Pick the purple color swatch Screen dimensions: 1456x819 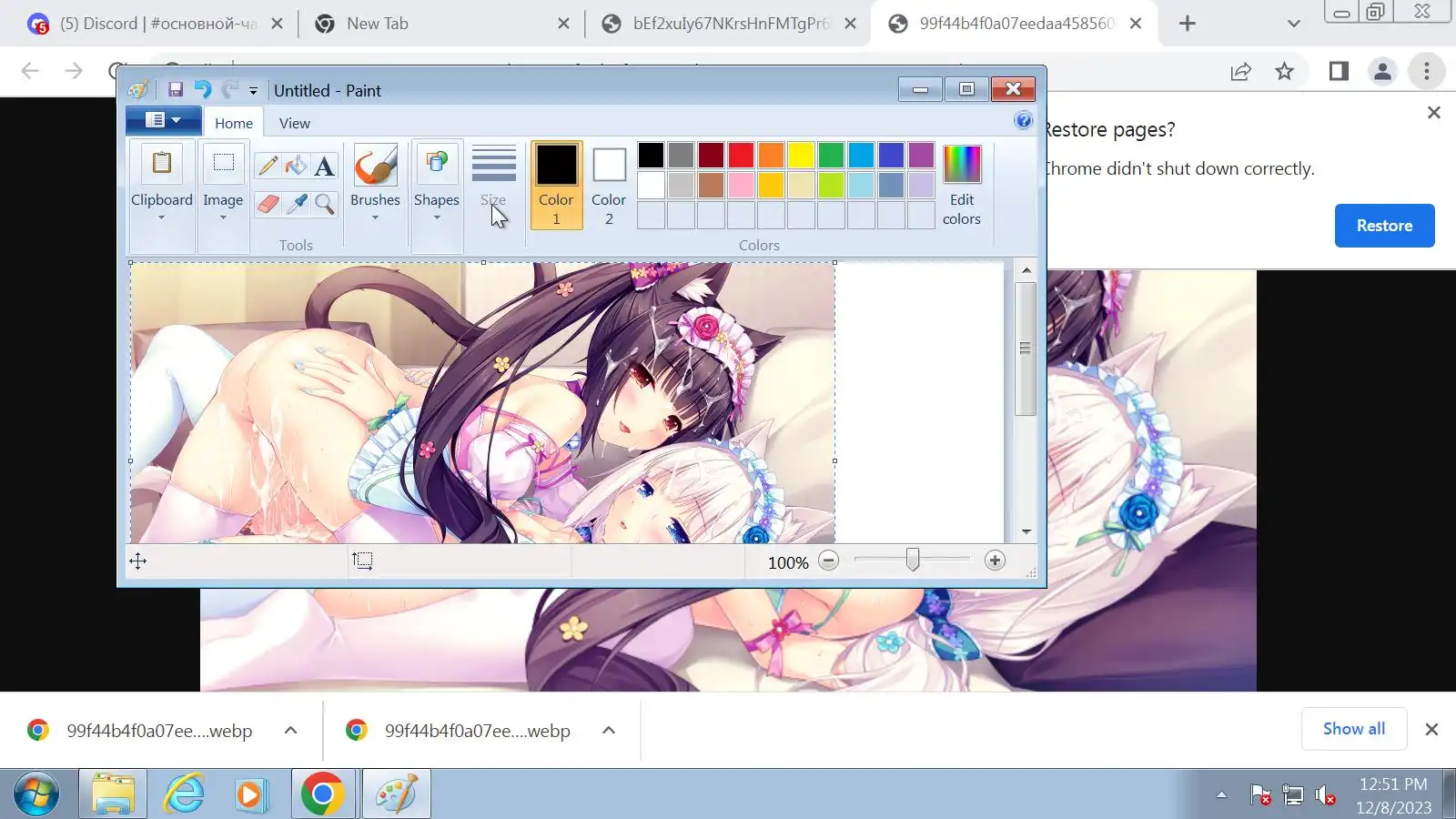pos(921,155)
